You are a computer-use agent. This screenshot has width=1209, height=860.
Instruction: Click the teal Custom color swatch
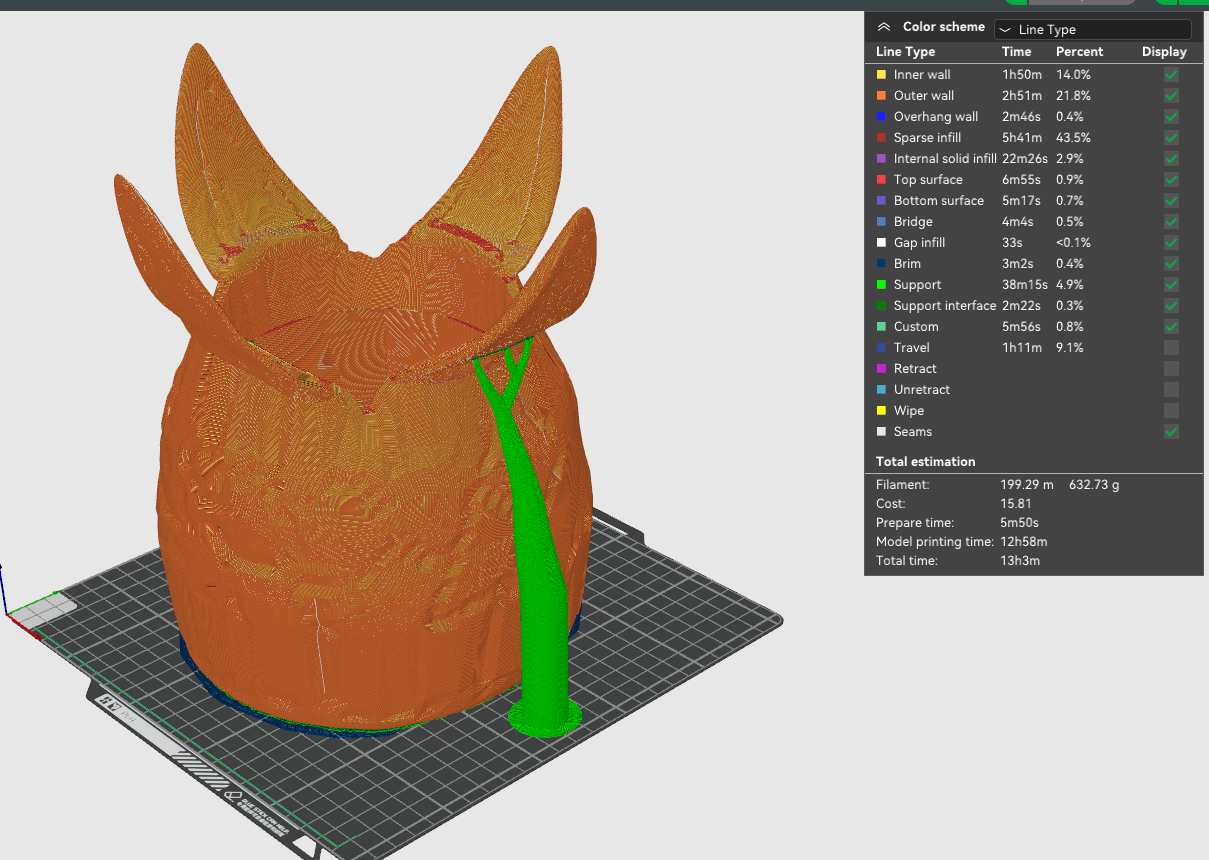[x=881, y=327]
